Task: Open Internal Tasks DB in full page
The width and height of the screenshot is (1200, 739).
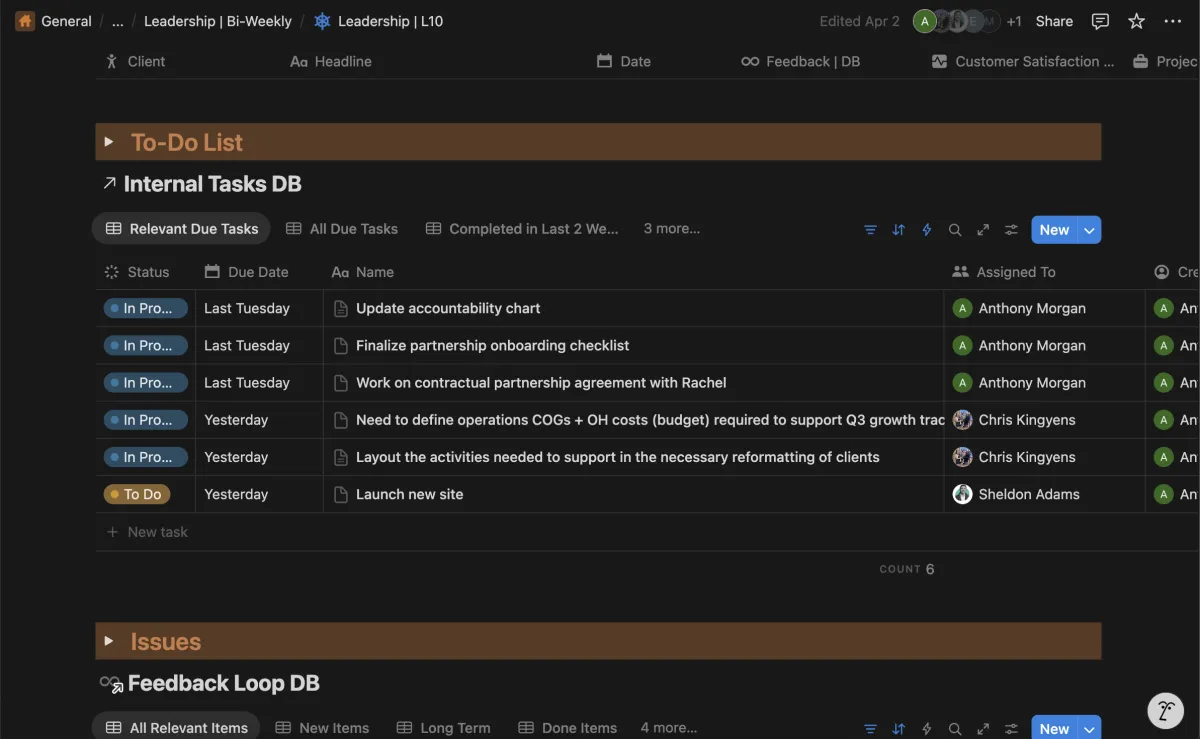Action: pos(983,230)
